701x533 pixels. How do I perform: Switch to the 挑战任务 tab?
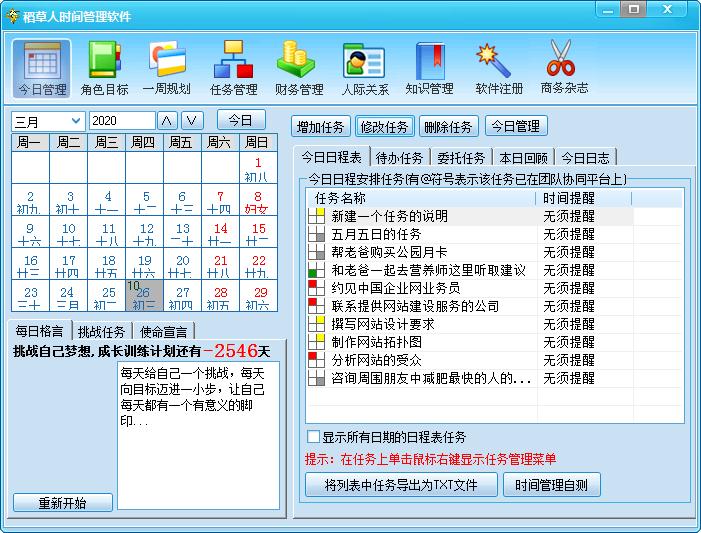(x=102, y=331)
